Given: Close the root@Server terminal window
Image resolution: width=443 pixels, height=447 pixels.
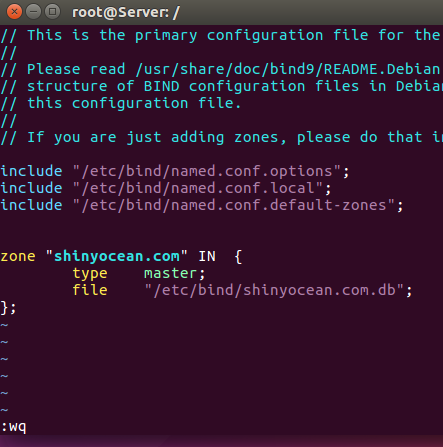Looking at the screenshot, I should [x=14, y=12].
